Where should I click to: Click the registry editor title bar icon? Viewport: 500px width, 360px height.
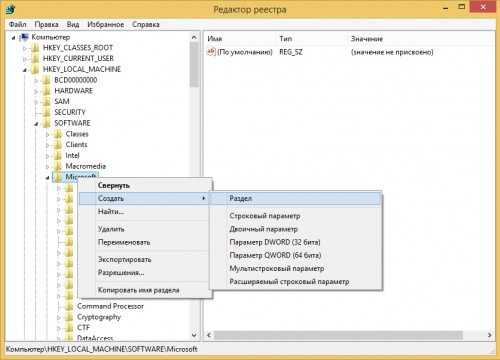pyautogui.click(x=10, y=9)
